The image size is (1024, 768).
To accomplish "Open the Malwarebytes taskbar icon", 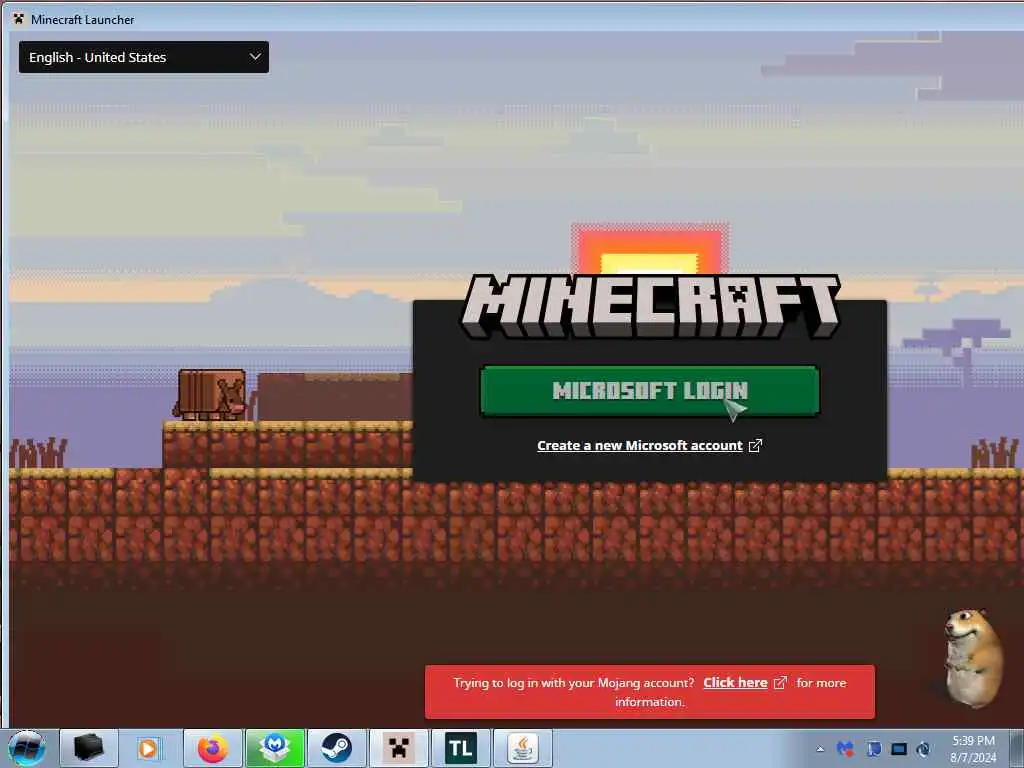I will tap(275, 748).
